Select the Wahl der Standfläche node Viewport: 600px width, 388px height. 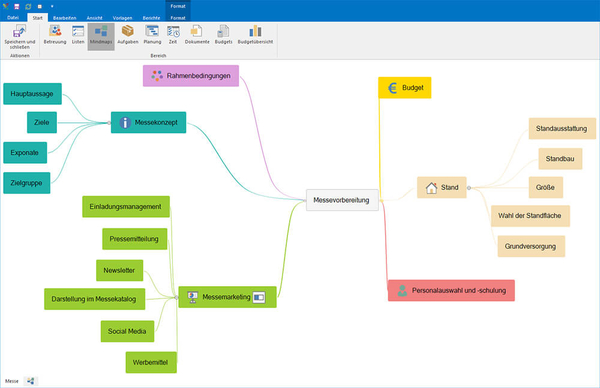click(x=530, y=216)
